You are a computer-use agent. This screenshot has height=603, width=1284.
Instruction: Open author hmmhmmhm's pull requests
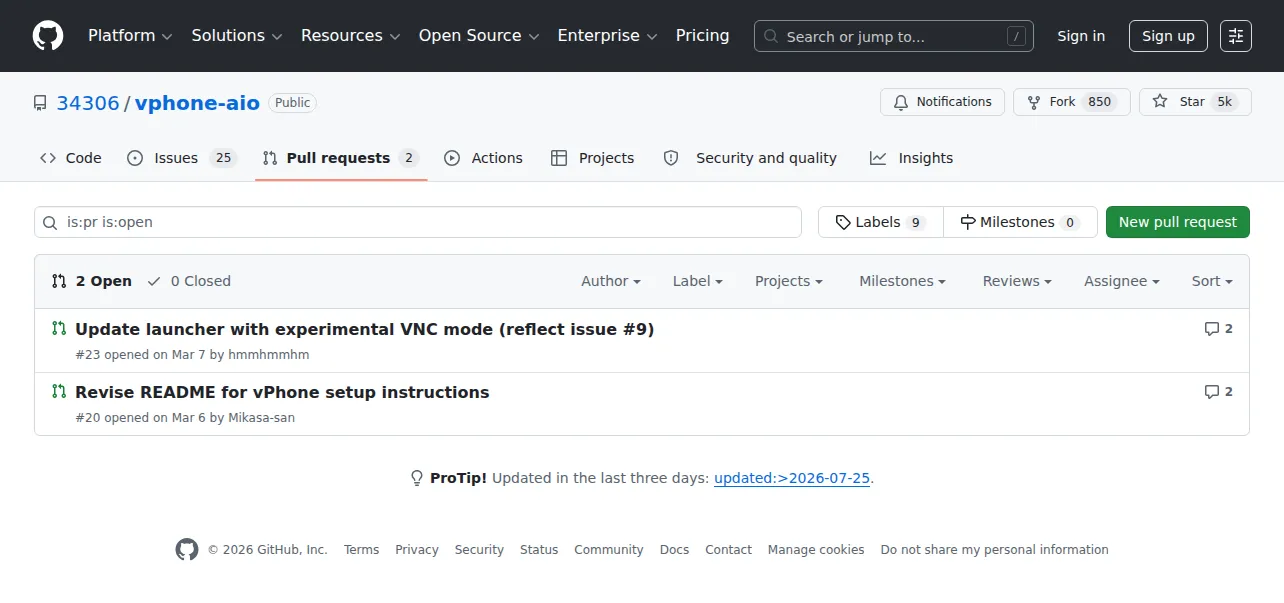269,355
